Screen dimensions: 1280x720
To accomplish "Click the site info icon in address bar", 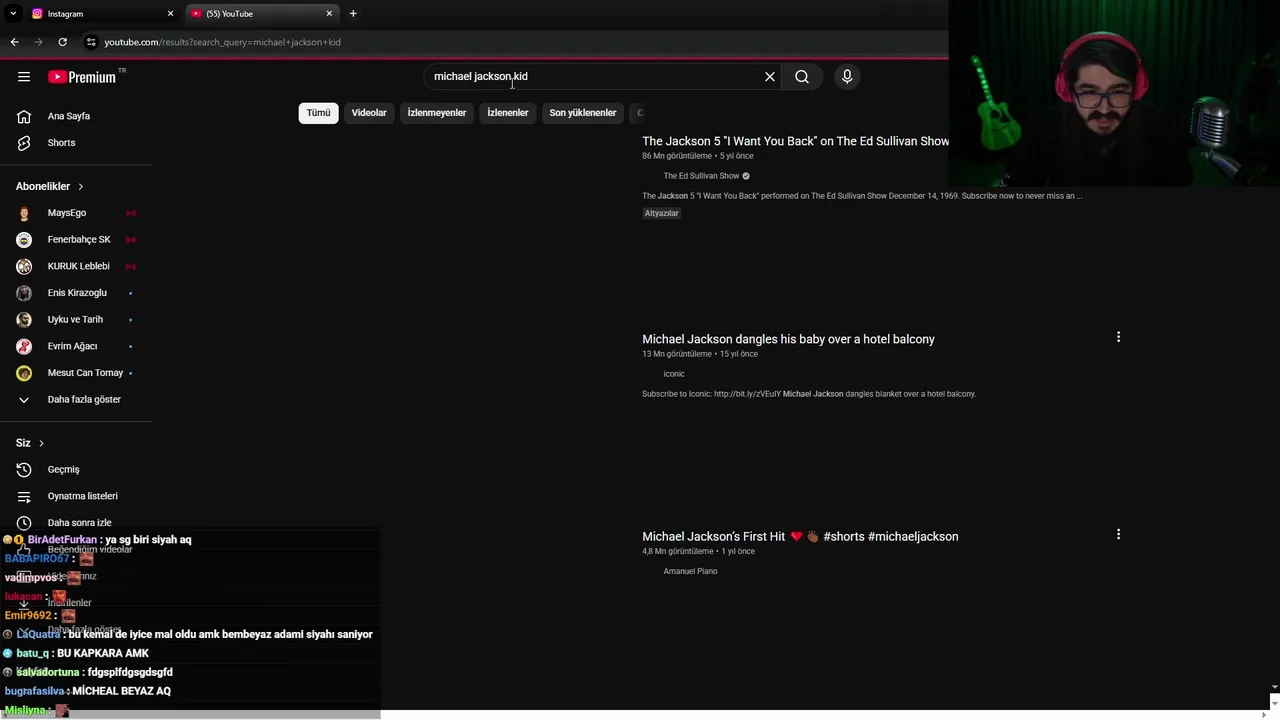I will coord(91,42).
